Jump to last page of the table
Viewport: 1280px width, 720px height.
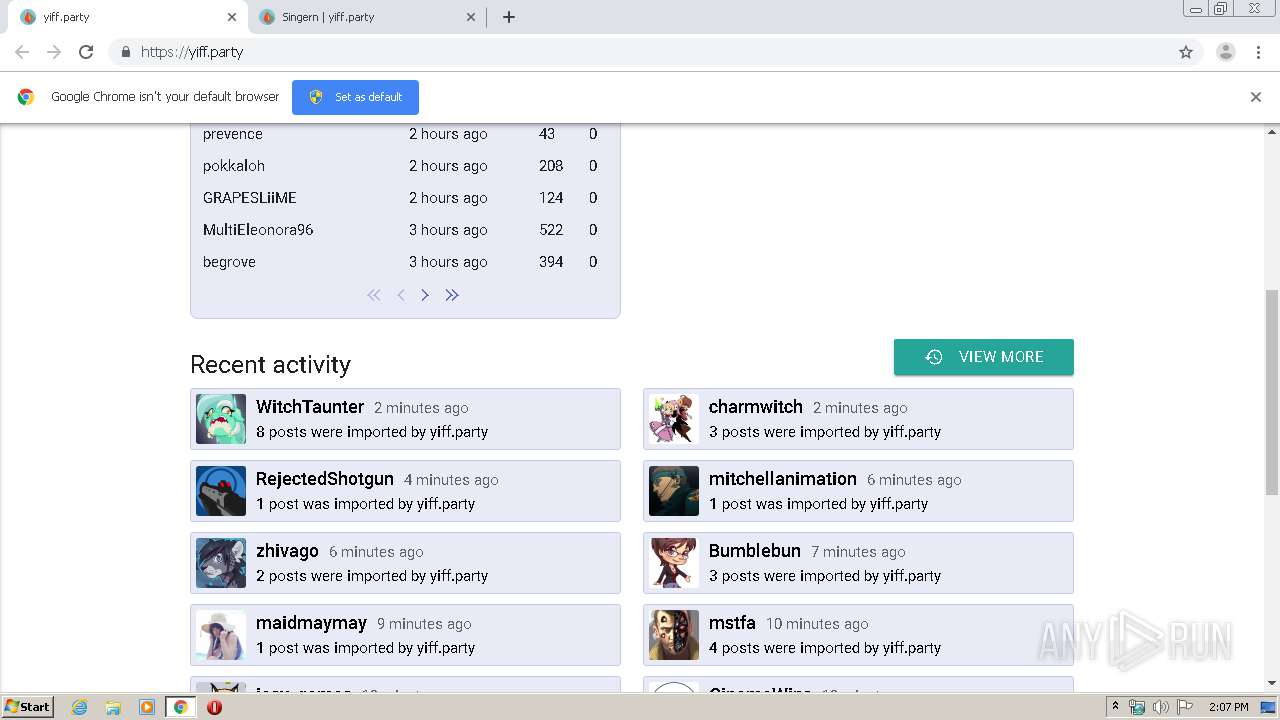tap(452, 295)
